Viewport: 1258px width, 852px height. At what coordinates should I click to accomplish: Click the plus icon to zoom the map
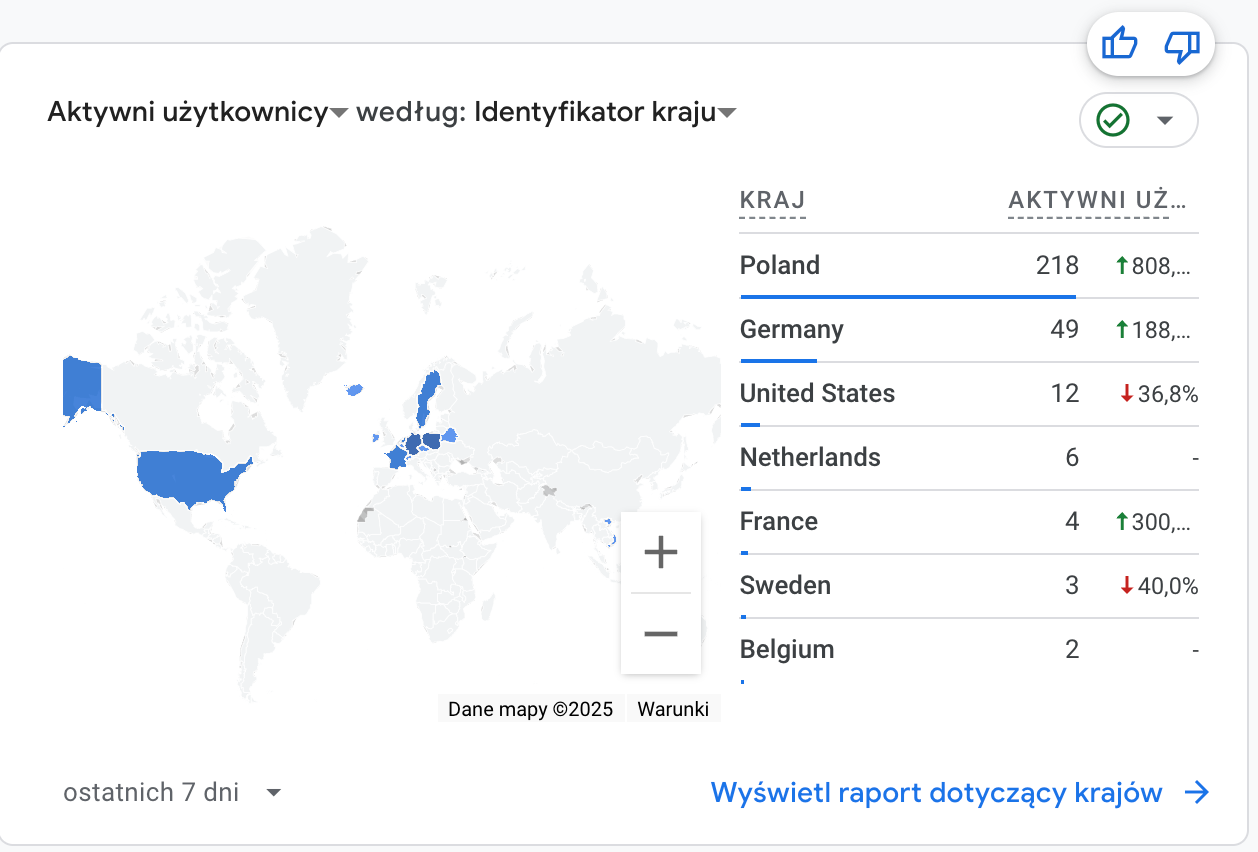click(660, 552)
